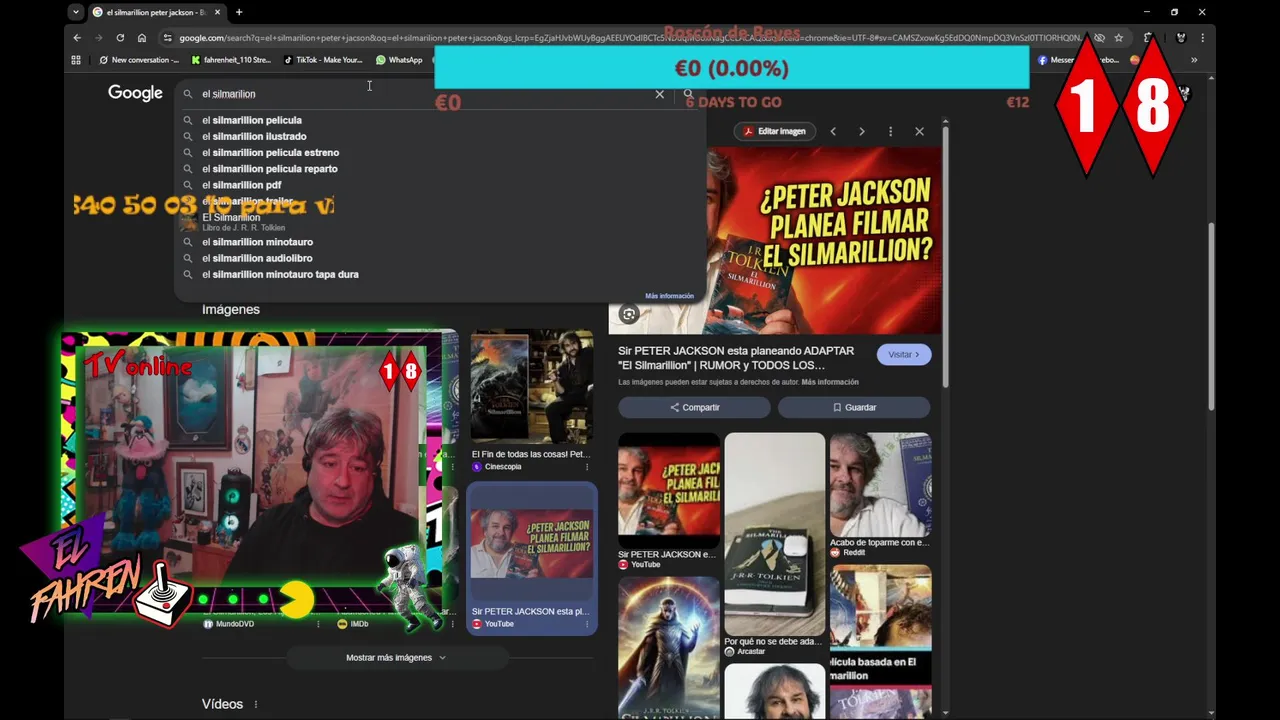Image resolution: width=1280 pixels, height=720 pixels.
Task: Choose suggestion el silmarillion audiolibro
Action: coord(257,258)
